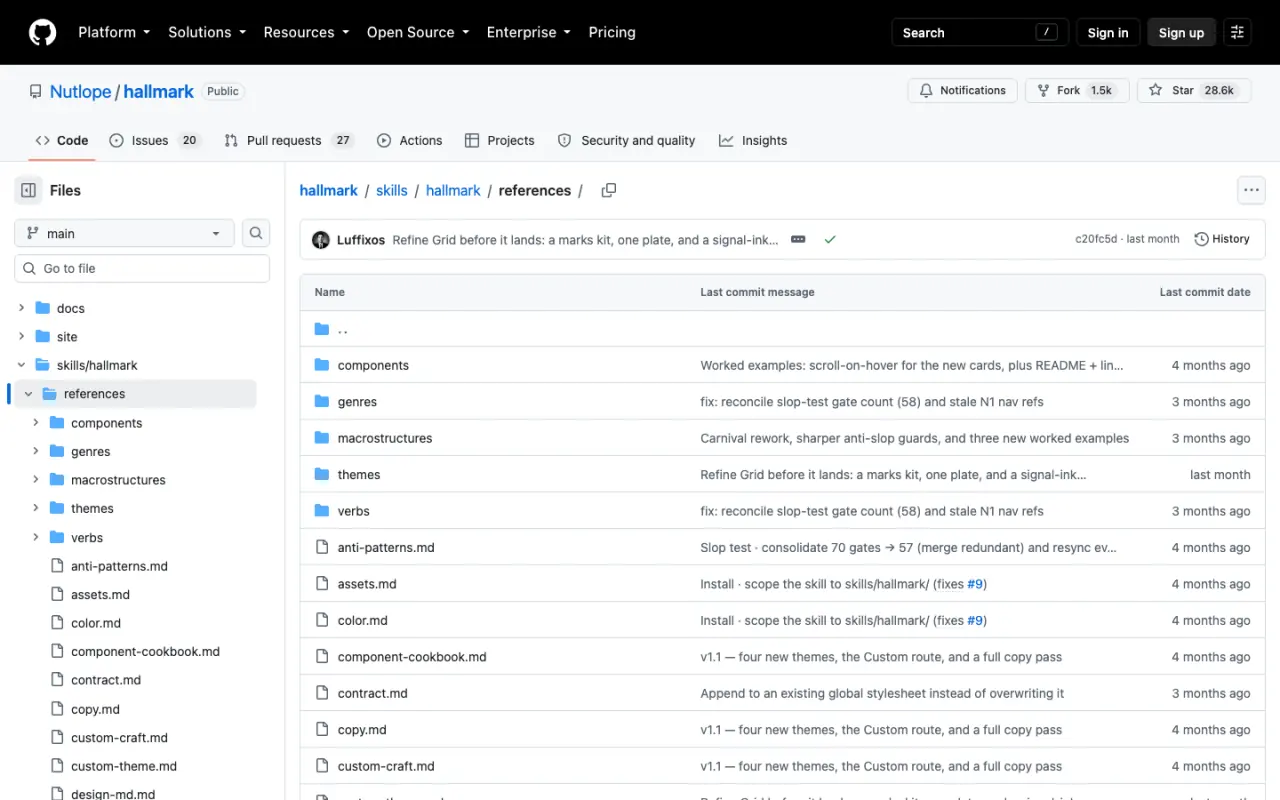Switch to the Issues tab
This screenshot has height=800, width=1280.
(x=155, y=140)
